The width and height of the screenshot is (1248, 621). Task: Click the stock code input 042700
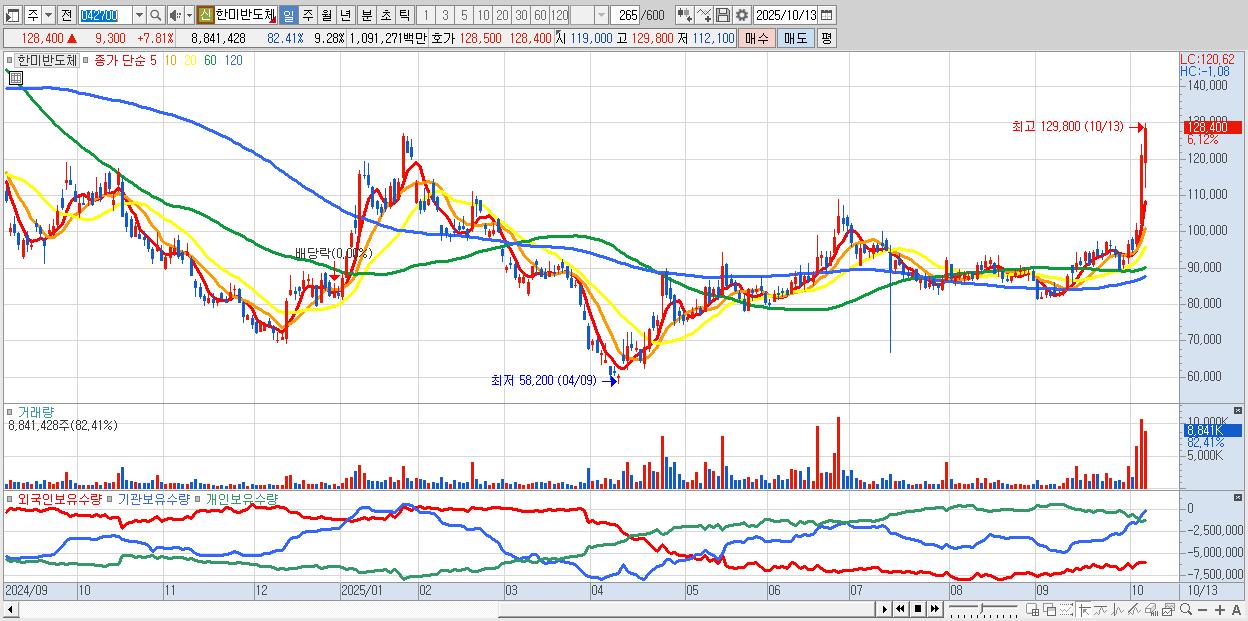point(104,15)
